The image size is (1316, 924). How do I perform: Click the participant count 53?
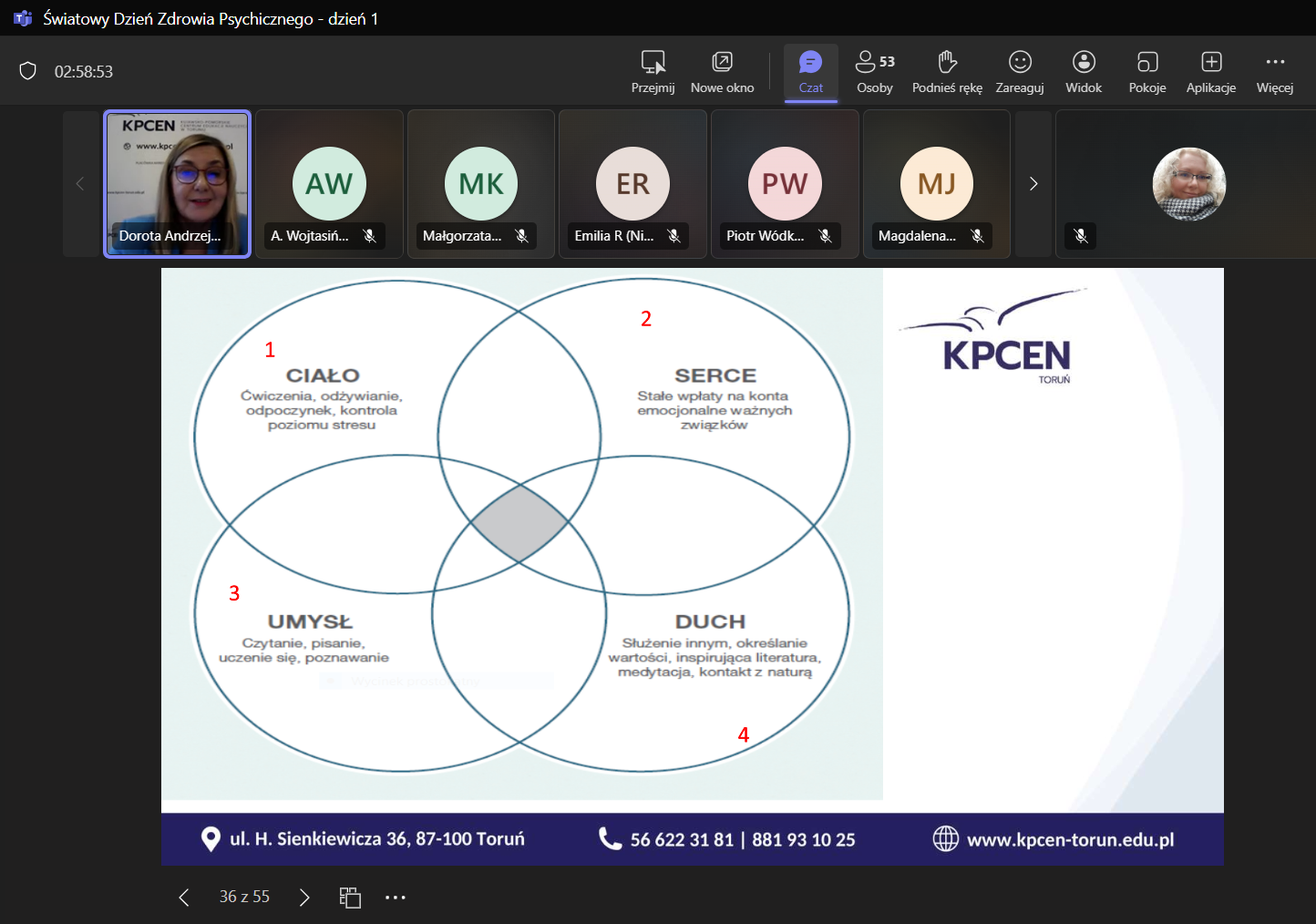tap(887, 62)
